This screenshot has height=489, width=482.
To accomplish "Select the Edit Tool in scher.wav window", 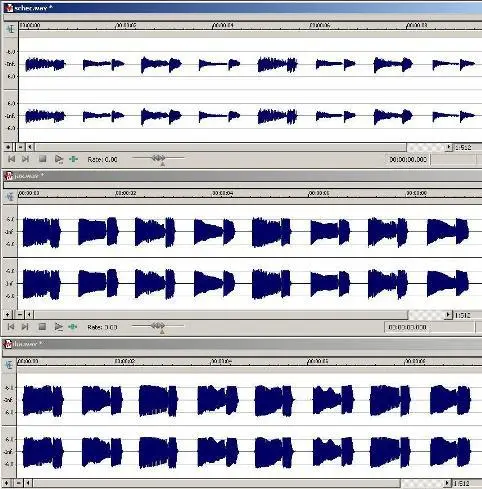I will click(10, 29).
